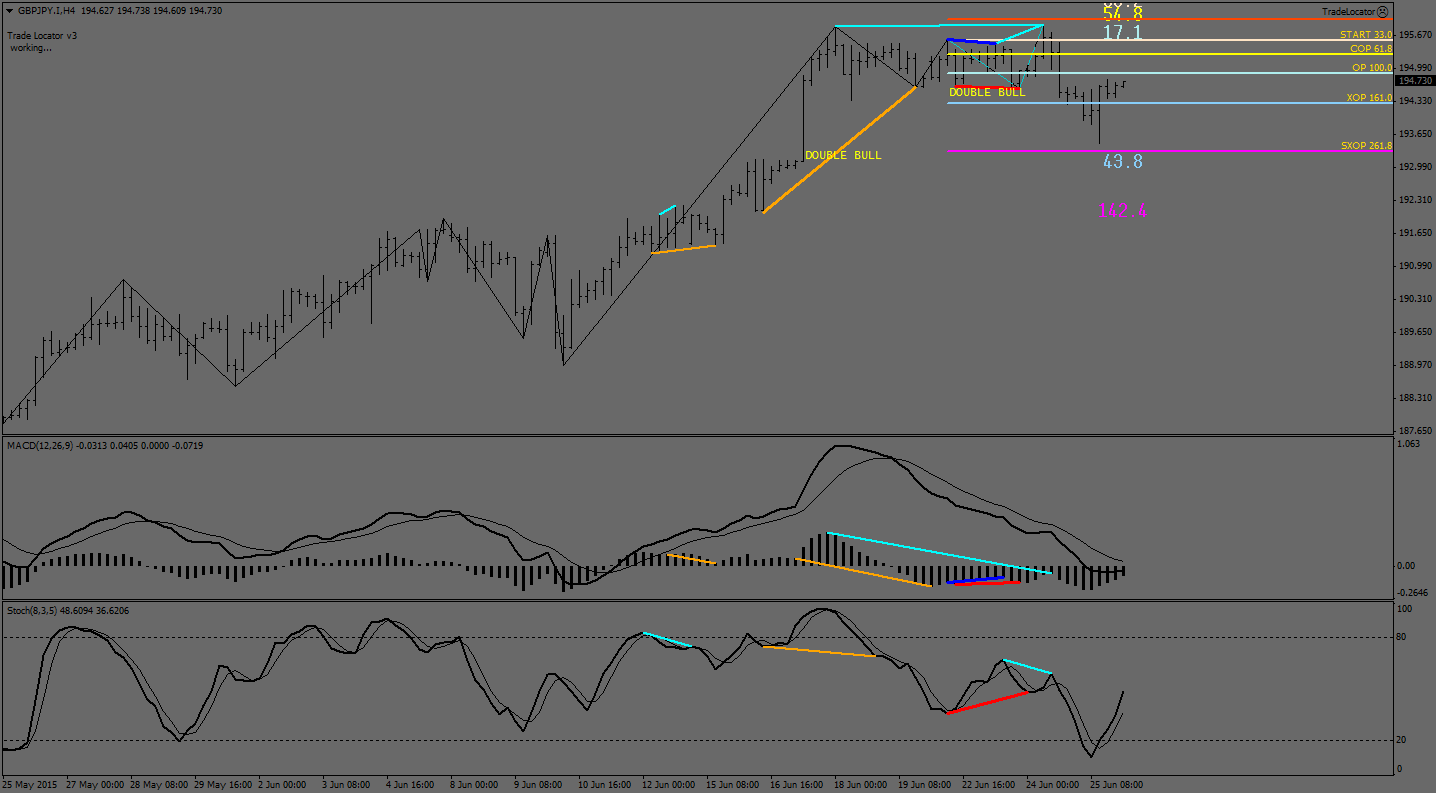Screen dimensions: 1436x793
Task: Click the 194.330 price on the scale
Action: pyautogui.click(x=1415, y=101)
